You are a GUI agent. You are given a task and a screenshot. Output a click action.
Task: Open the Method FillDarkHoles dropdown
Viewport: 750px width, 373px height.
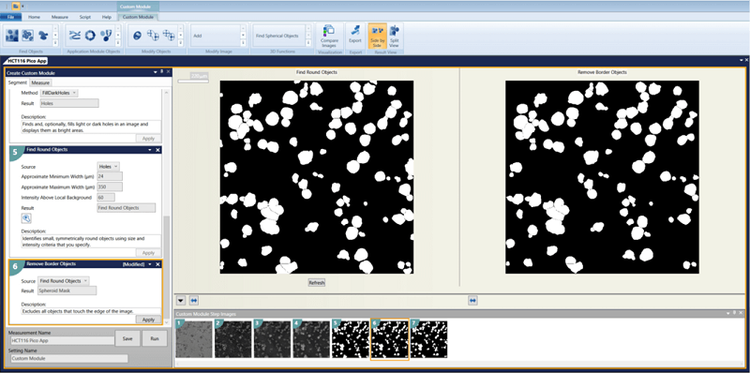coord(60,93)
